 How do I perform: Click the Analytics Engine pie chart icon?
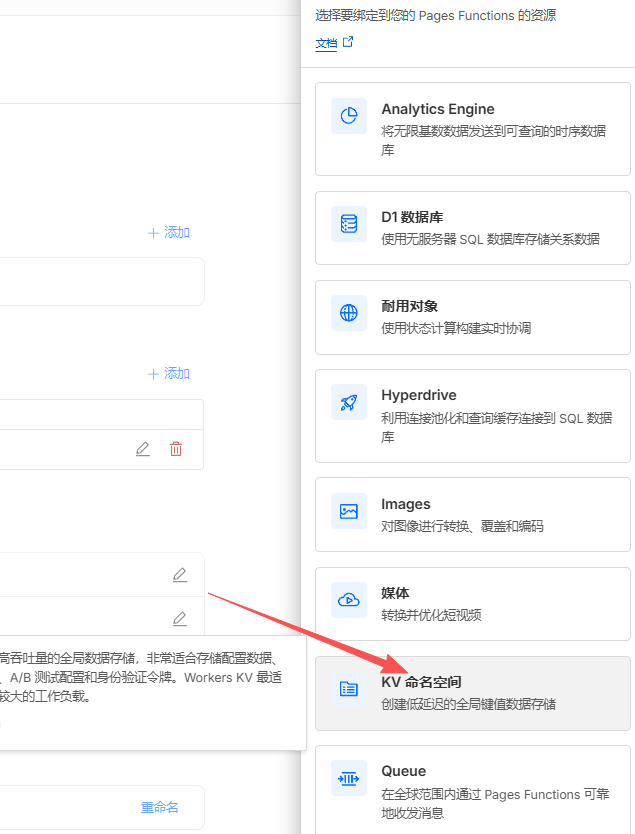click(349, 115)
